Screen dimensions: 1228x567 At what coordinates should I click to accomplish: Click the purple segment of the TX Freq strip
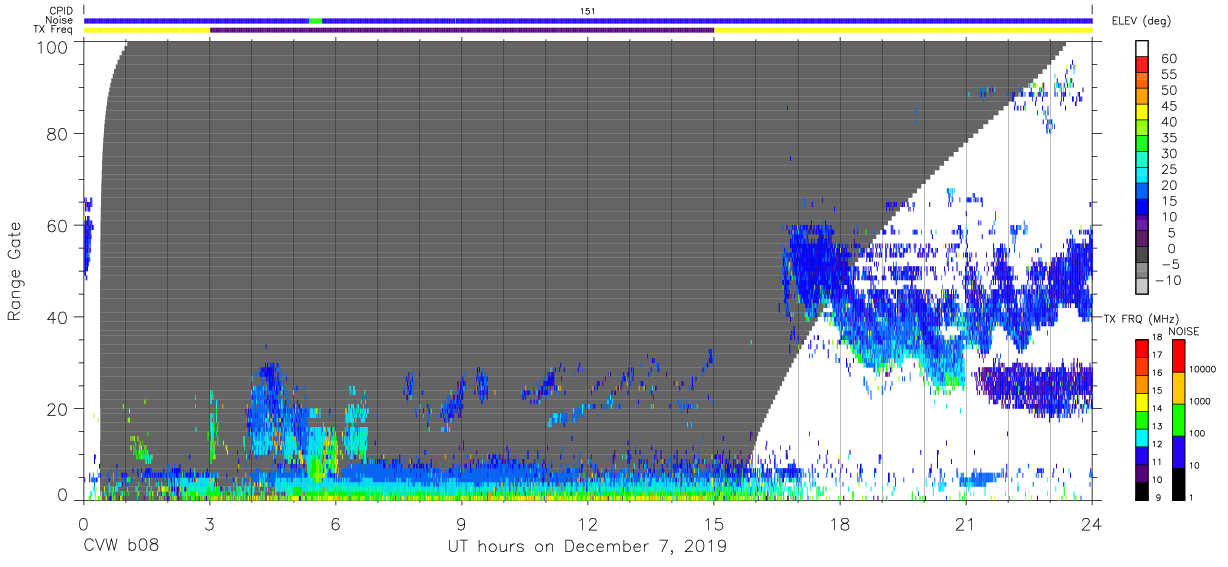[x=462, y=30]
